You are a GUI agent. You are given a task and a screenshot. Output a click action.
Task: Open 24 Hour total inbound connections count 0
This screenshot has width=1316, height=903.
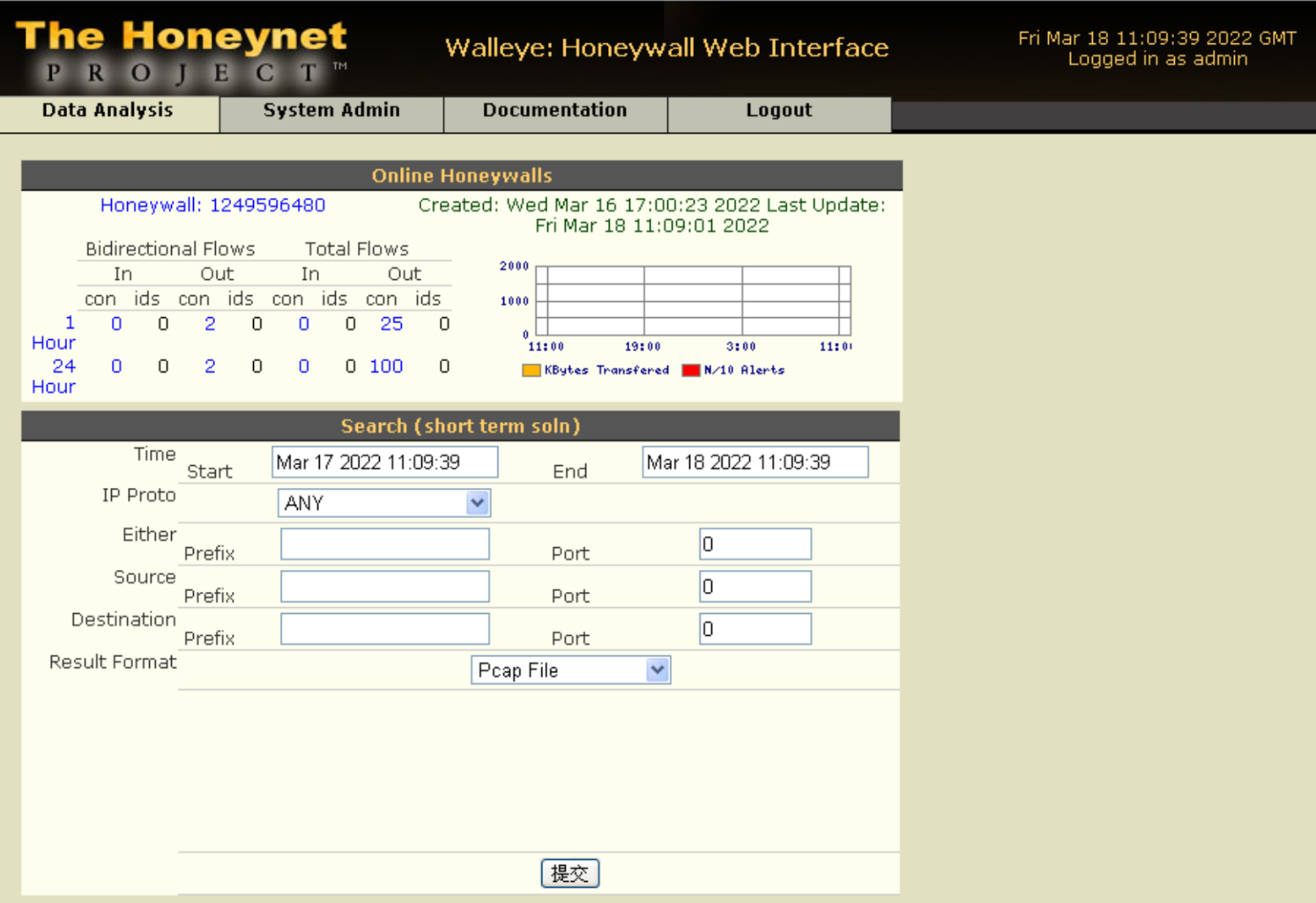[x=304, y=366]
